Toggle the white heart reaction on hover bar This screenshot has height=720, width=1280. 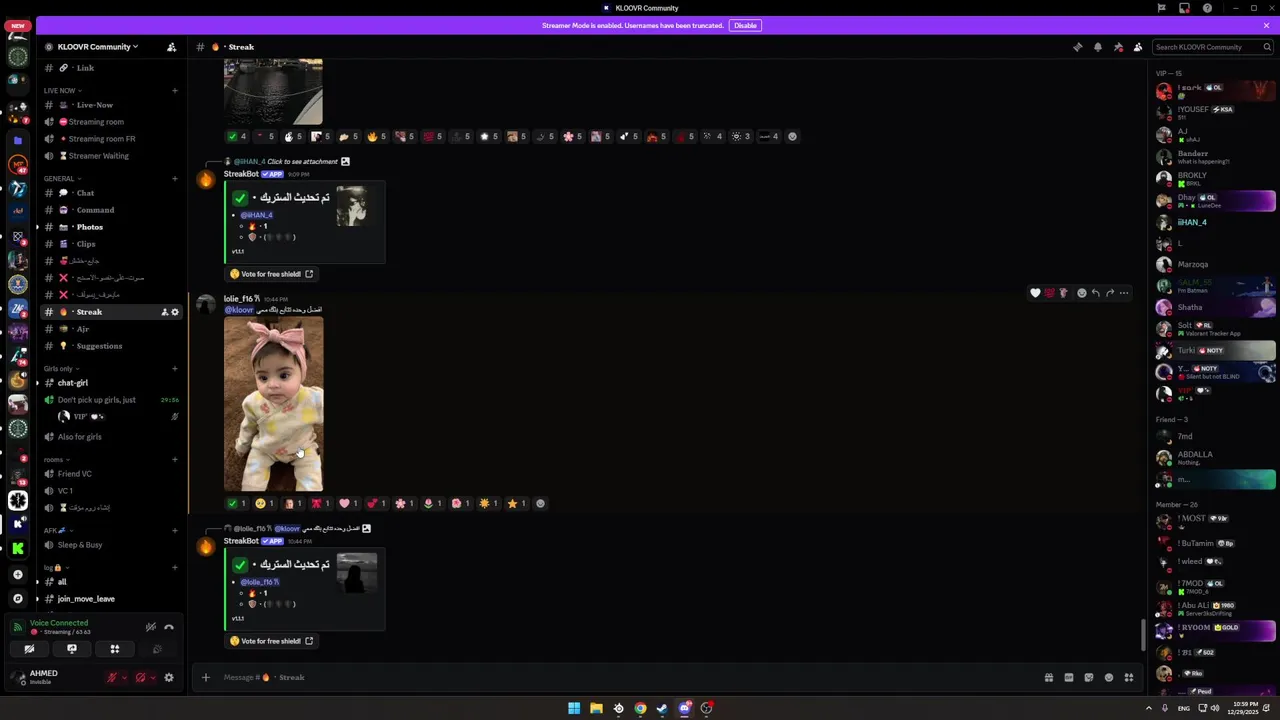[1035, 293]
